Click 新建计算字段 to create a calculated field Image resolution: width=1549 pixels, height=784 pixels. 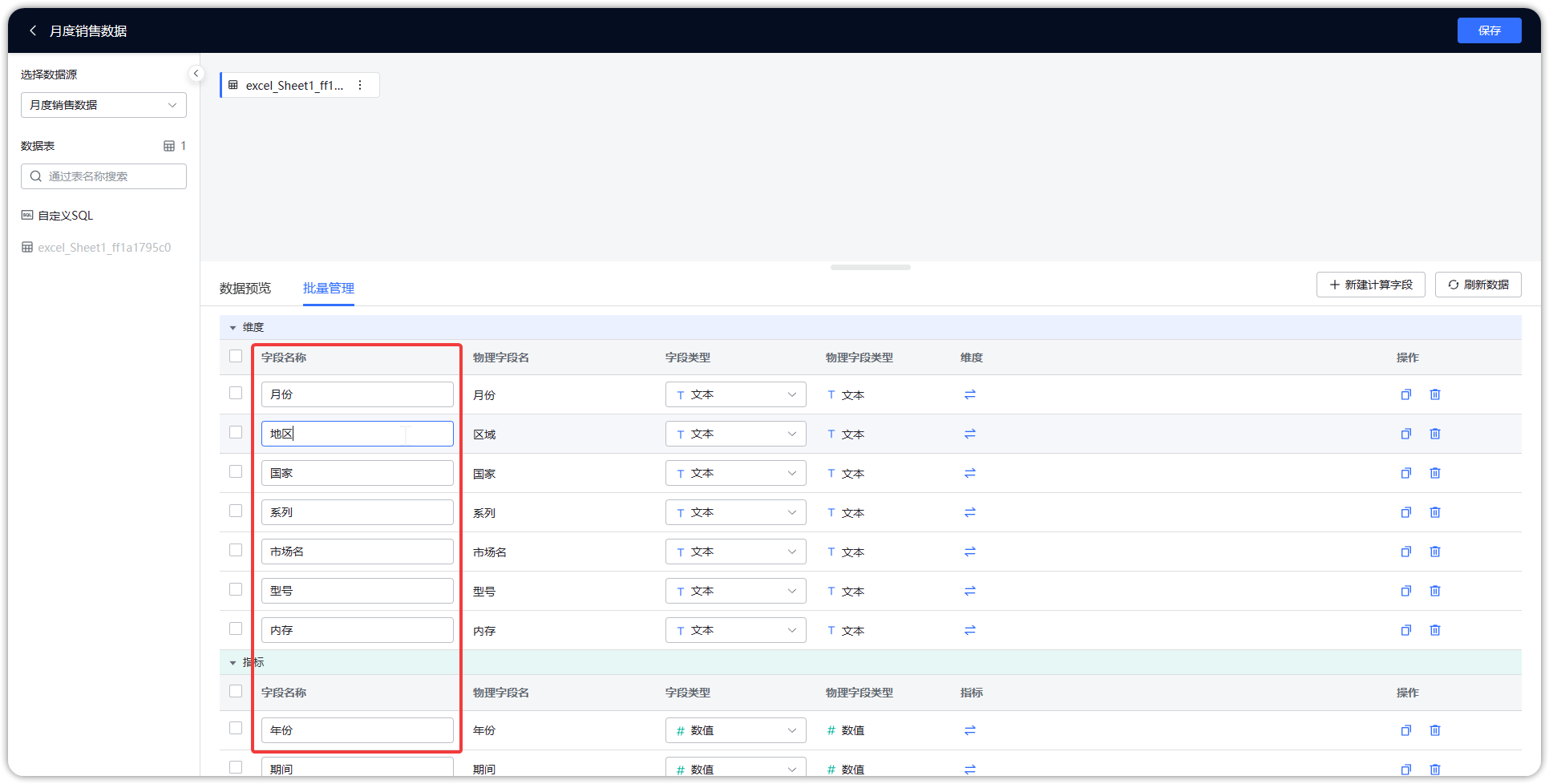1370,285
